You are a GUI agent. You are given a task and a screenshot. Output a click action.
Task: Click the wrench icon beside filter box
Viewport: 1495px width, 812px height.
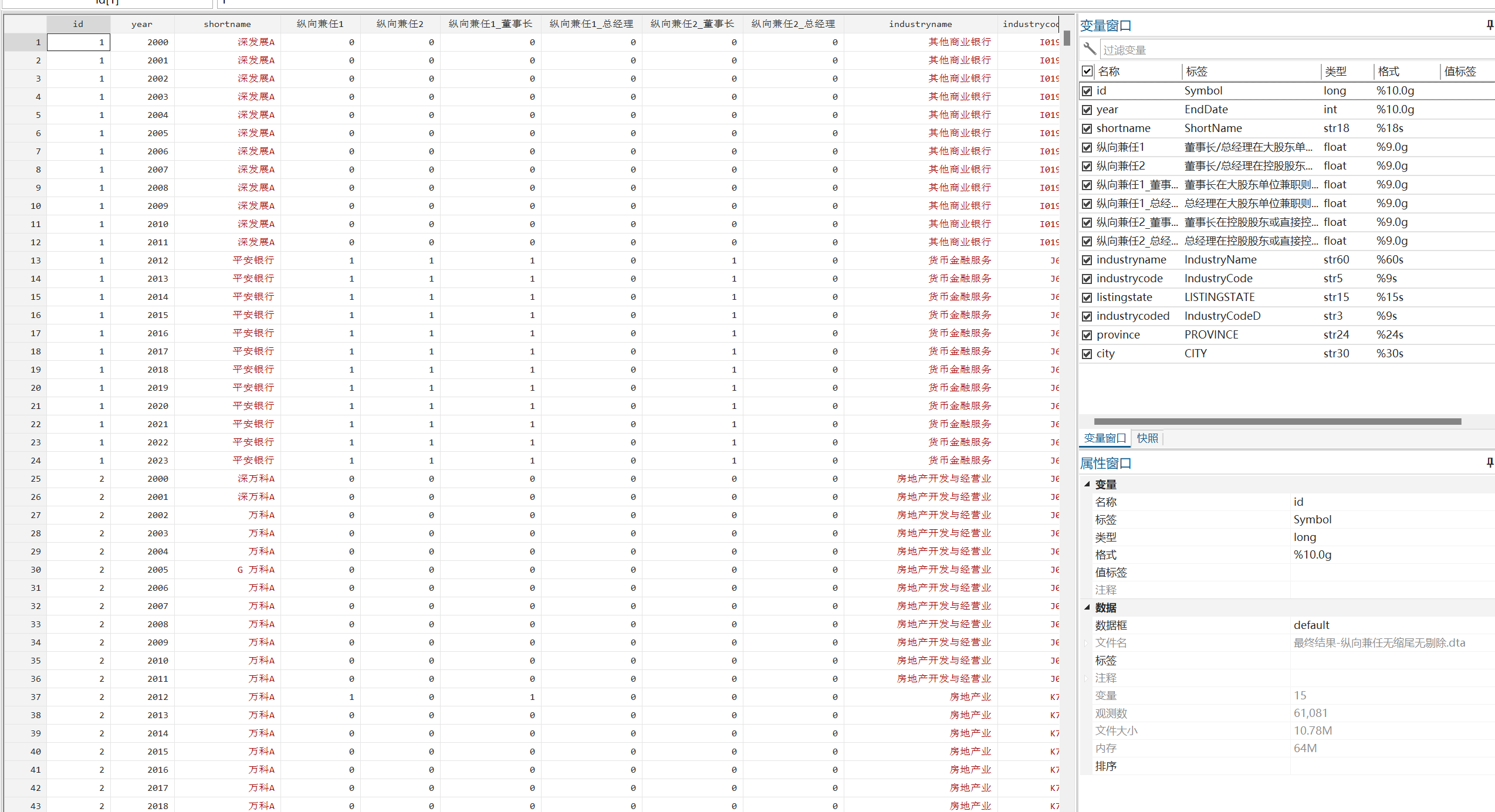(1090, 49)
